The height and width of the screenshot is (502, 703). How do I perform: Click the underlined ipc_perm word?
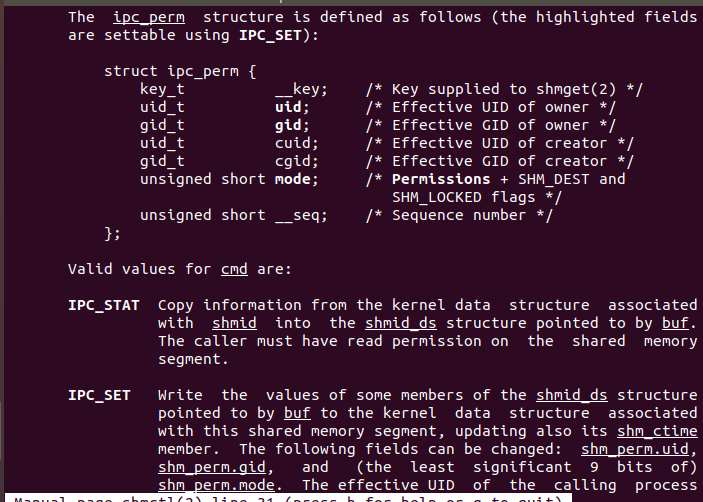click(x=149, y=17)
